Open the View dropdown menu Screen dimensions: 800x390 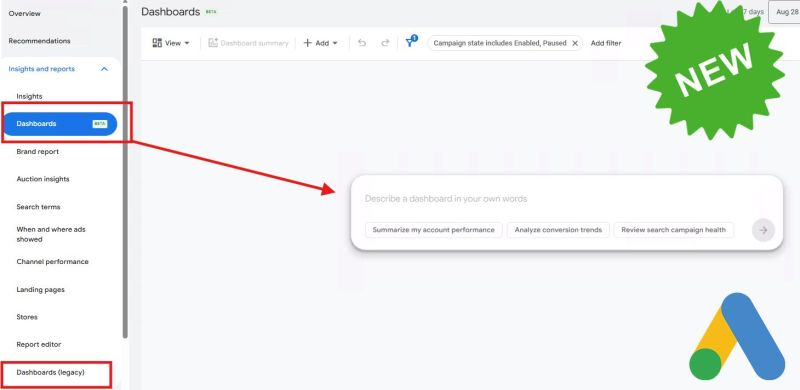click(x=171, y=43)
